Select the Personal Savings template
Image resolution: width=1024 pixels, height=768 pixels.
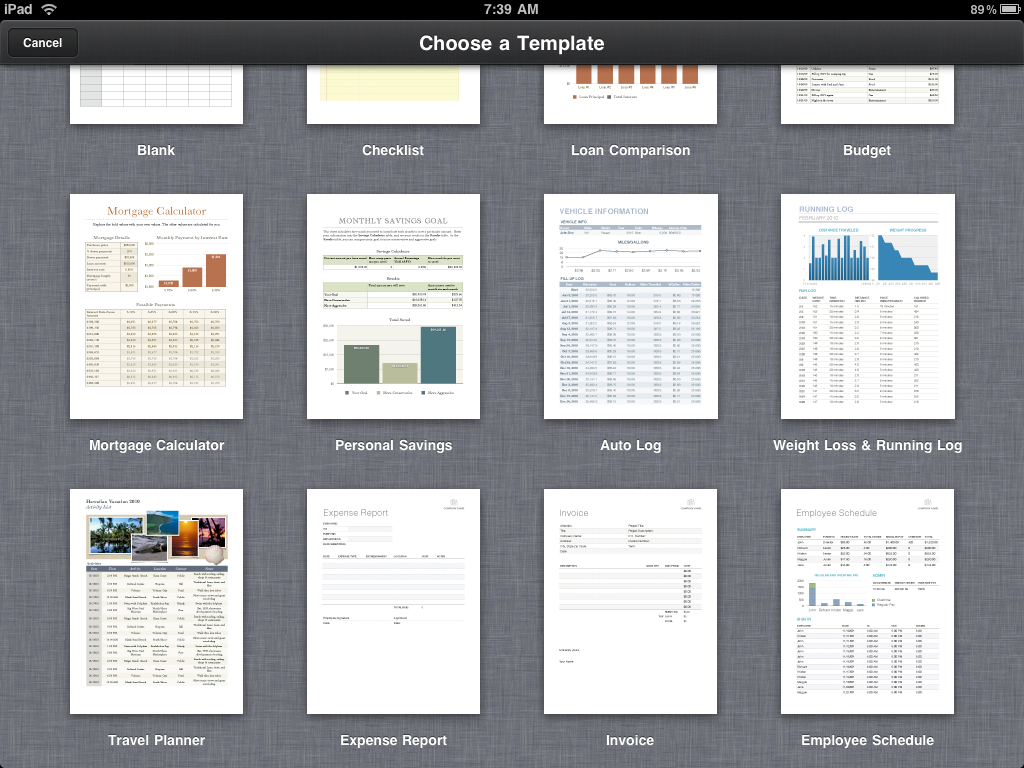[x=393, y=306]
